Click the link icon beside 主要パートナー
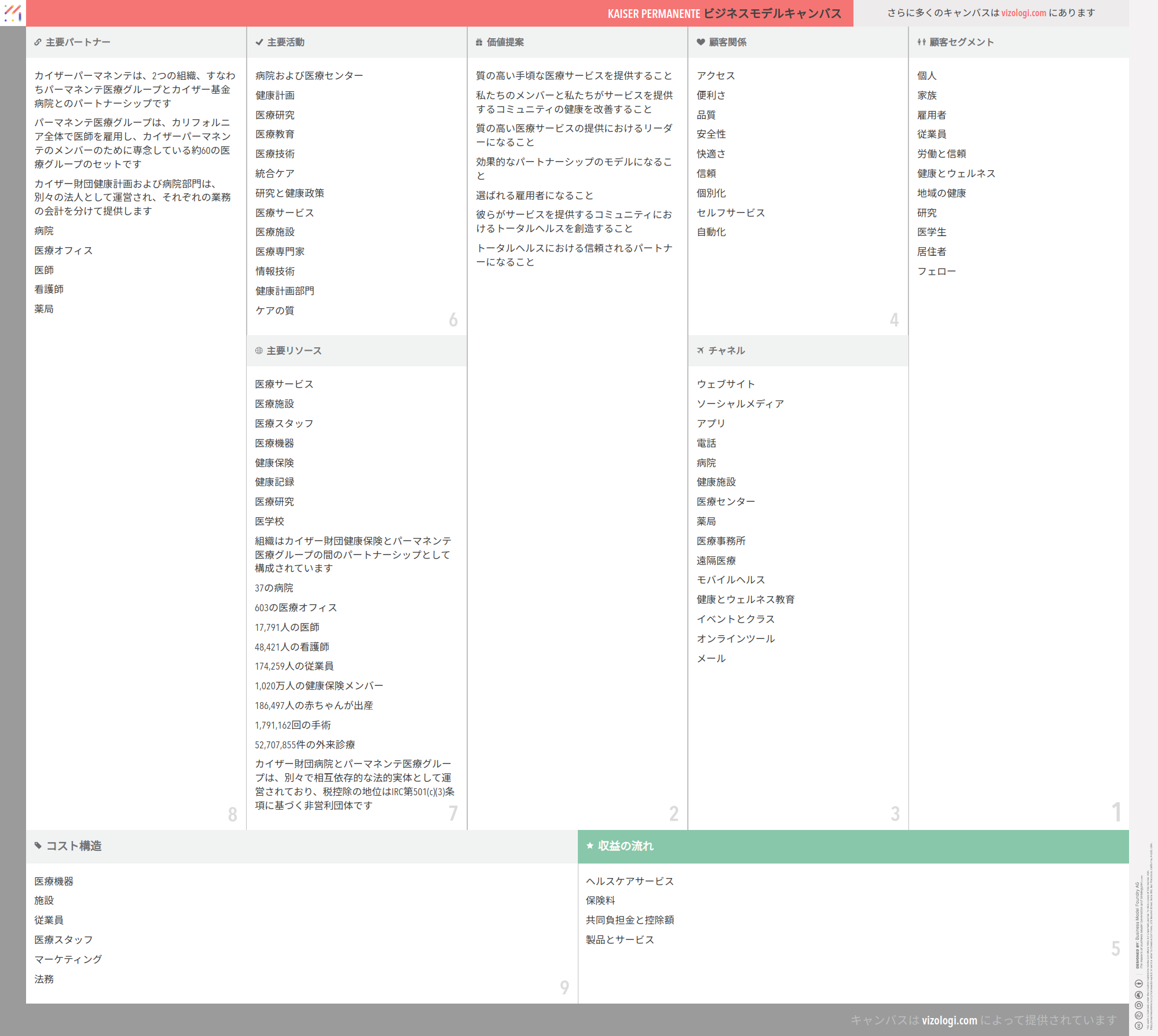 pos(38,42)
